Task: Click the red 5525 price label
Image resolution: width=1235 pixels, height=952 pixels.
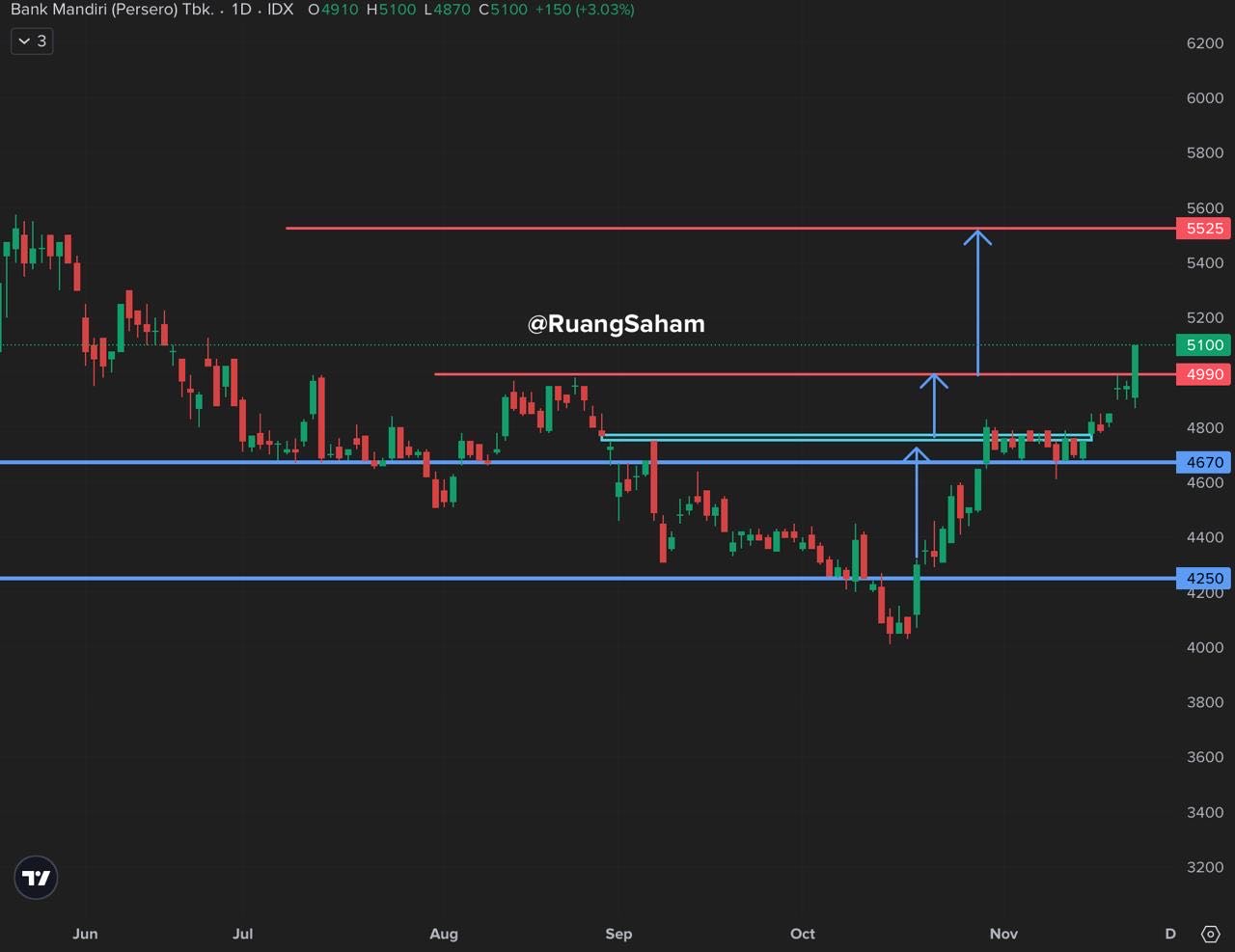Action: coord(1204,229)
